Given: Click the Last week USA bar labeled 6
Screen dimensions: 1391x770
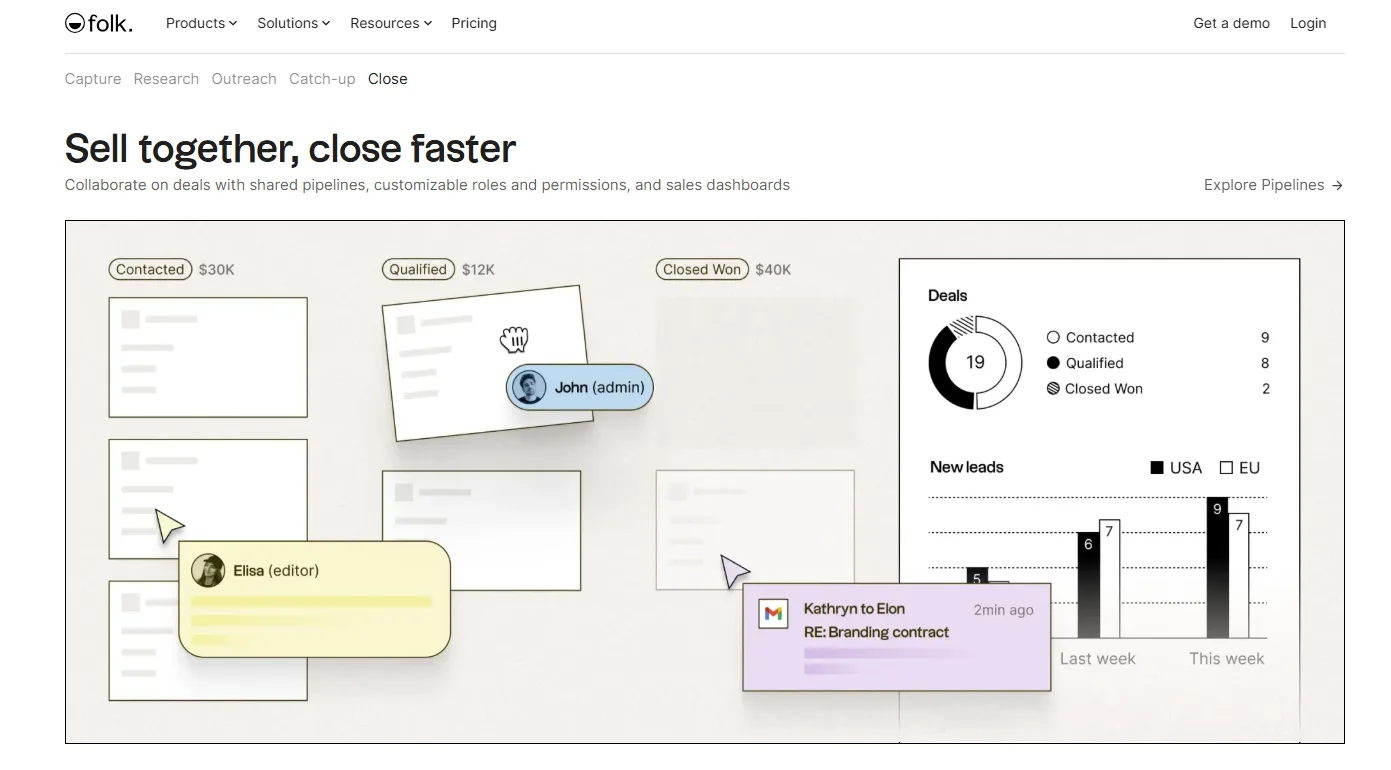Looking at the screenshot, I should 1088,585.
